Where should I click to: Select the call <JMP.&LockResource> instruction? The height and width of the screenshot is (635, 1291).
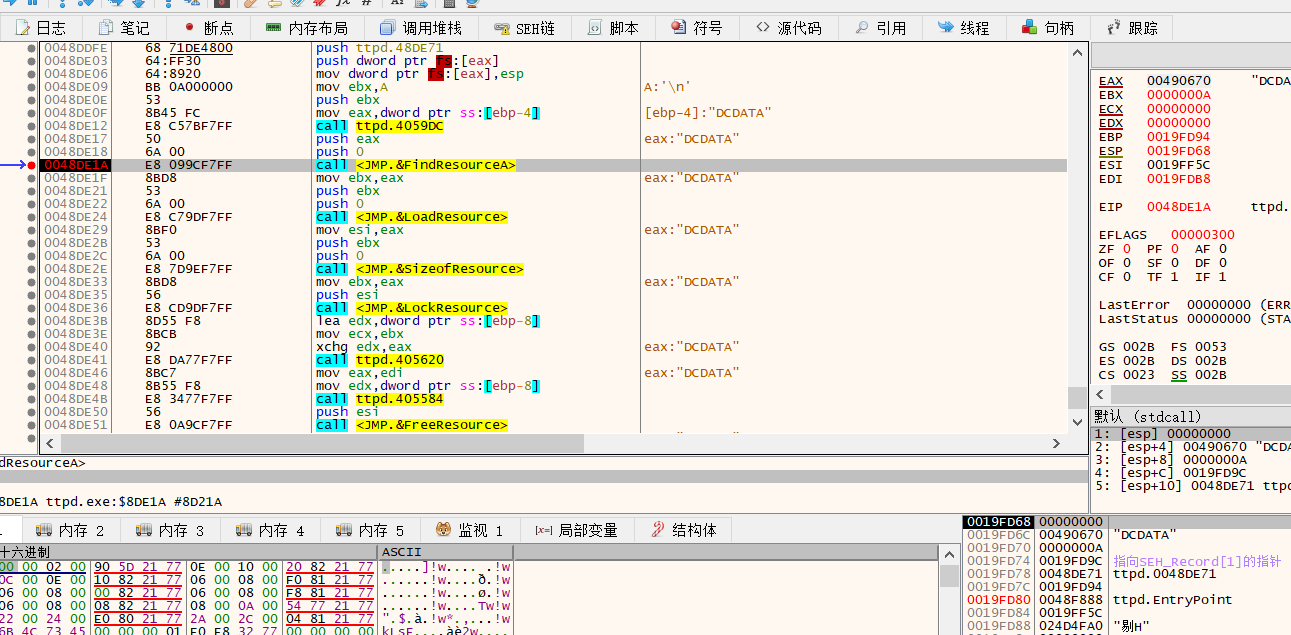click(x=411, y=308)
